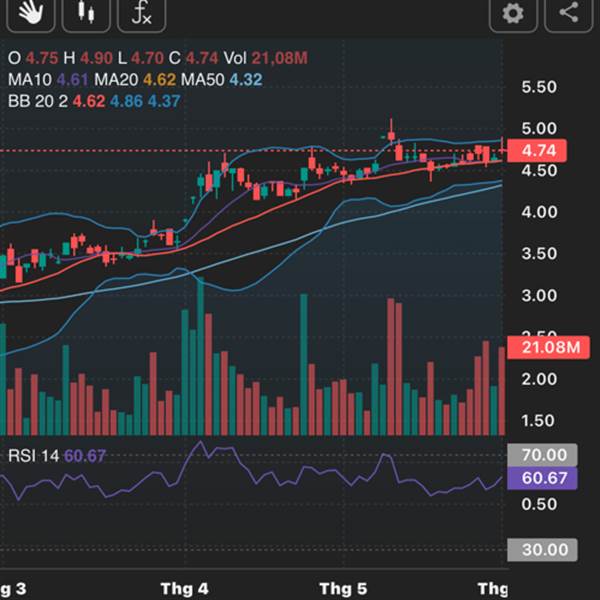Tap the share chart icon
Viewport: 600px width, 600px height.
(569, 14)
